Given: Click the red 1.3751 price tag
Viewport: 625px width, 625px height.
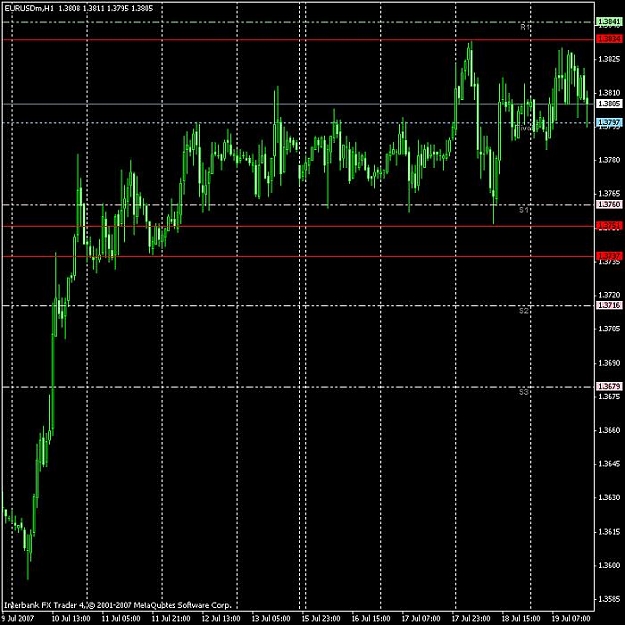Looking at the screenshot, I should pos(609,226).
